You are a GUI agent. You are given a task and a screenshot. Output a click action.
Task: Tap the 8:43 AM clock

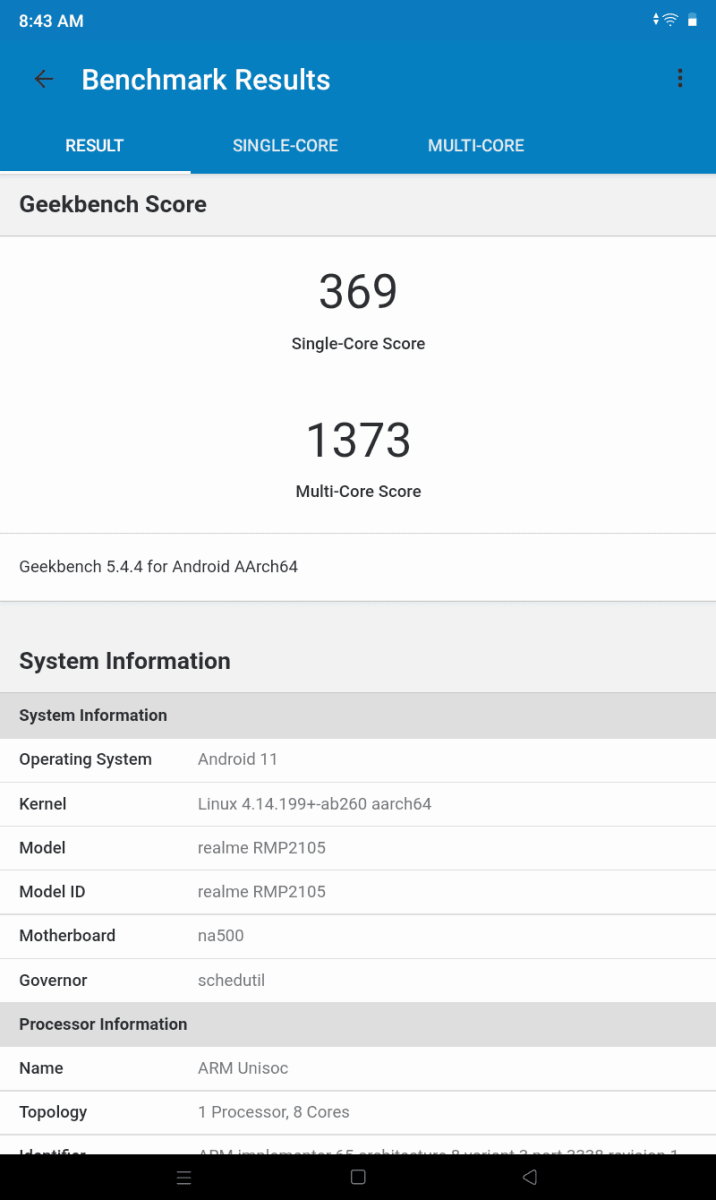click(51, 21)
